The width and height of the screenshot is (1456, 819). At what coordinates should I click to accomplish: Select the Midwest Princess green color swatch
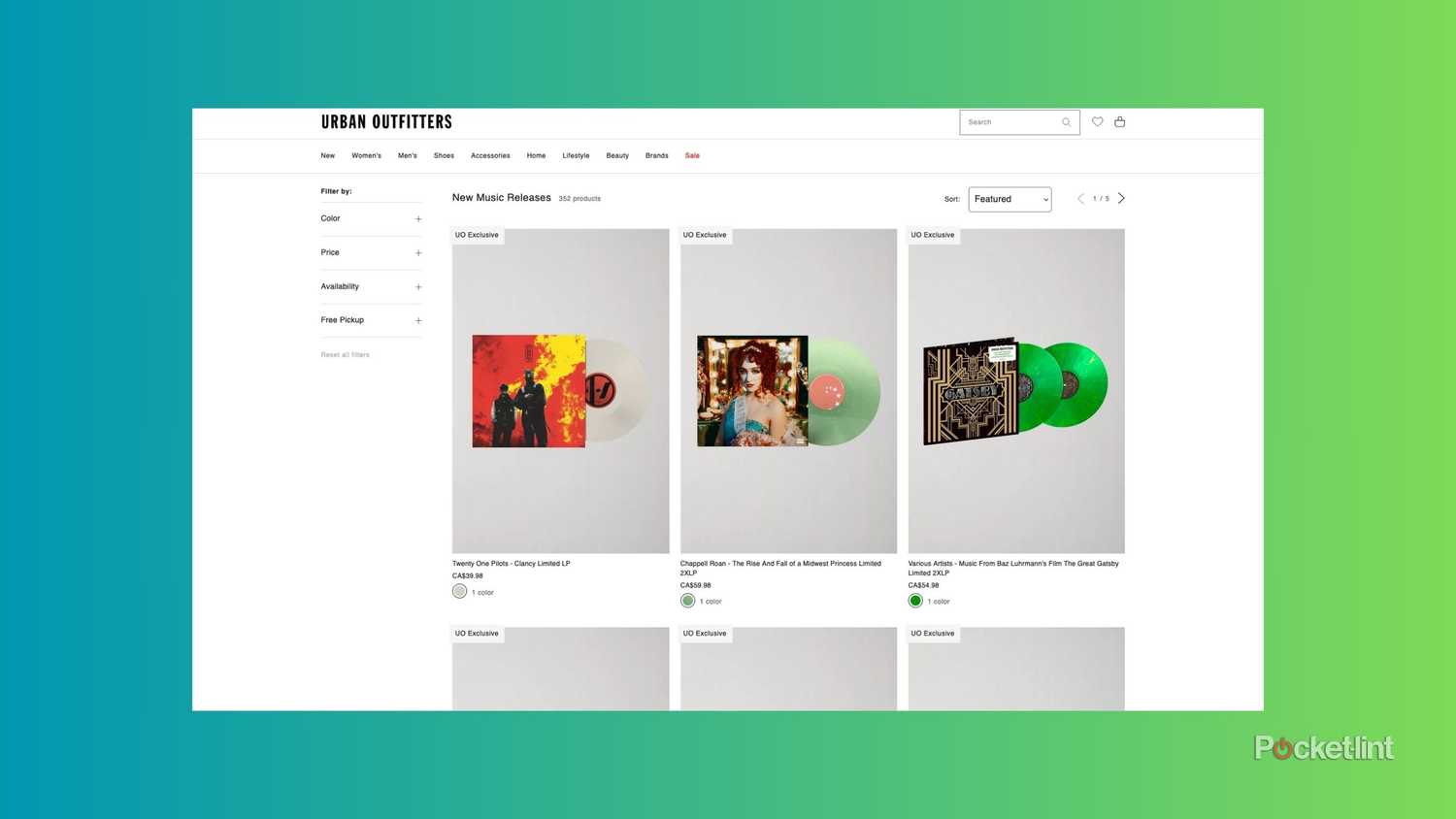(x=687, y=600)
